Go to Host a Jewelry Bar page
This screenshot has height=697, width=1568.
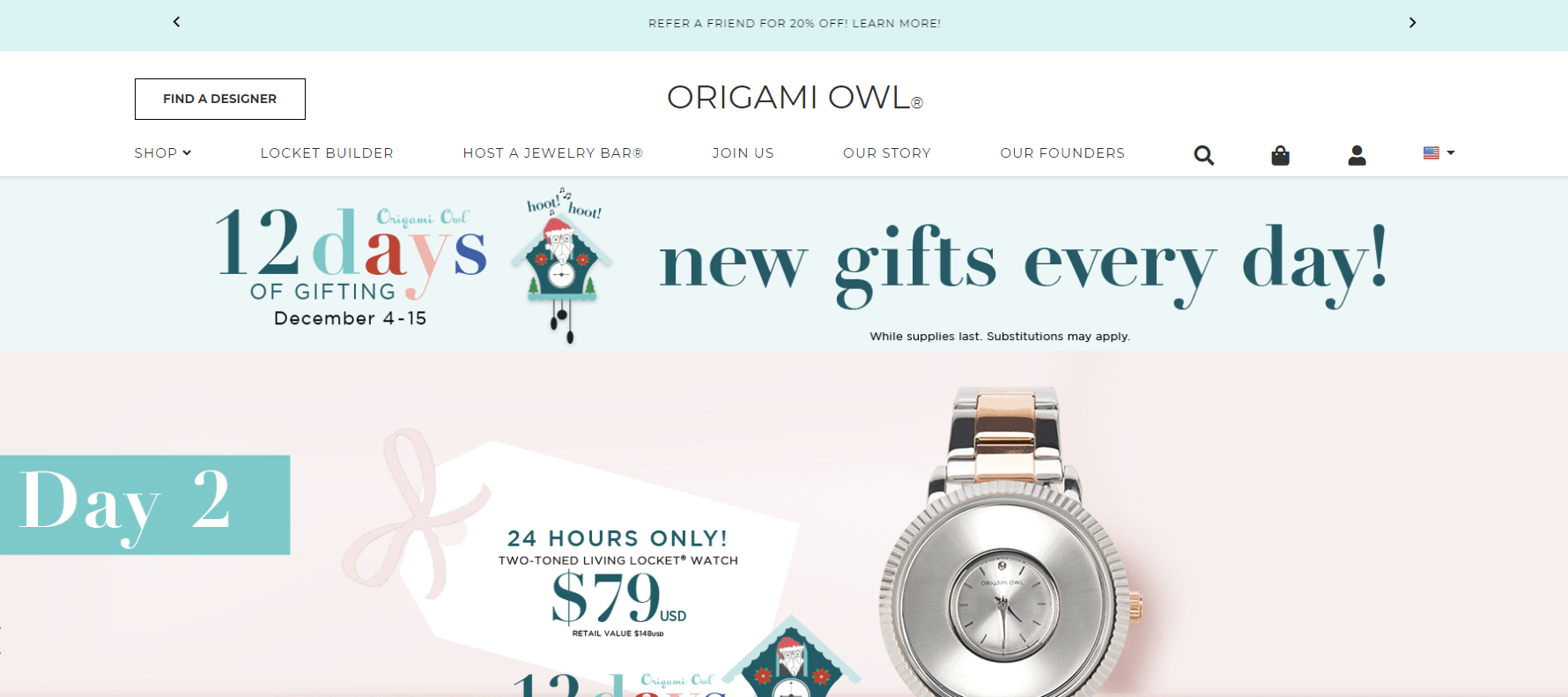553,153
